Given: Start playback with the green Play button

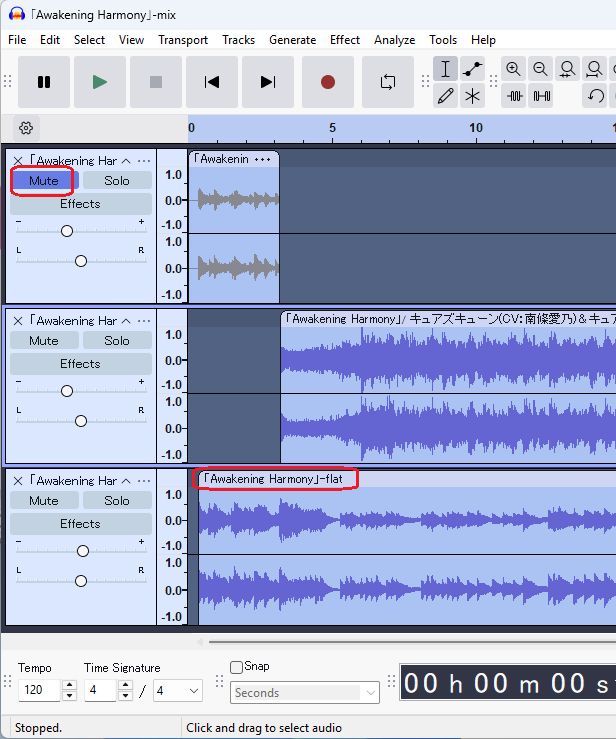Looking at the screenshot, I should (x=99, y=82).
